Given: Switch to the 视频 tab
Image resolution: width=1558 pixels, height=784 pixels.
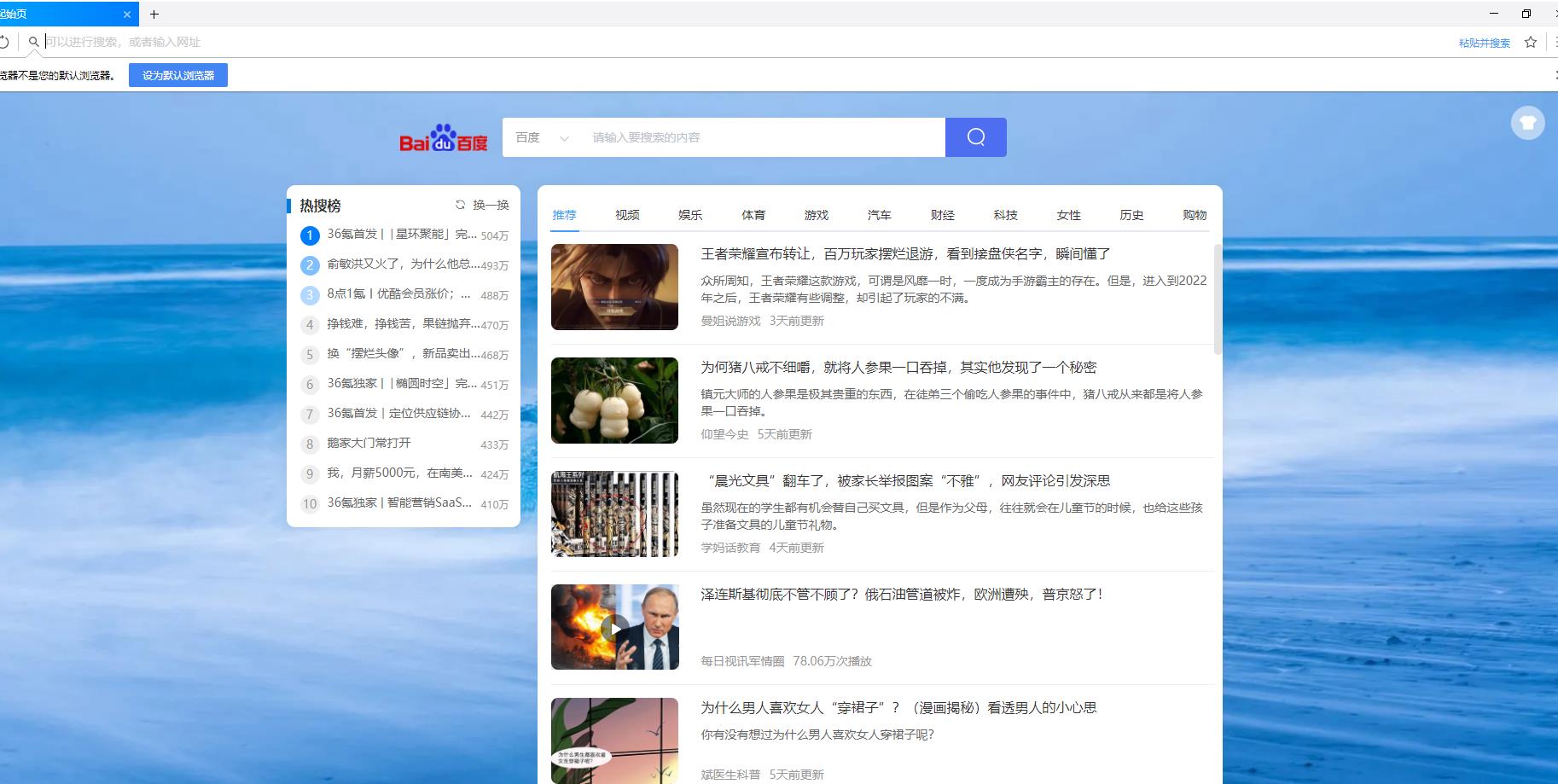Looking at the screenshot, I should coord(627,215).
